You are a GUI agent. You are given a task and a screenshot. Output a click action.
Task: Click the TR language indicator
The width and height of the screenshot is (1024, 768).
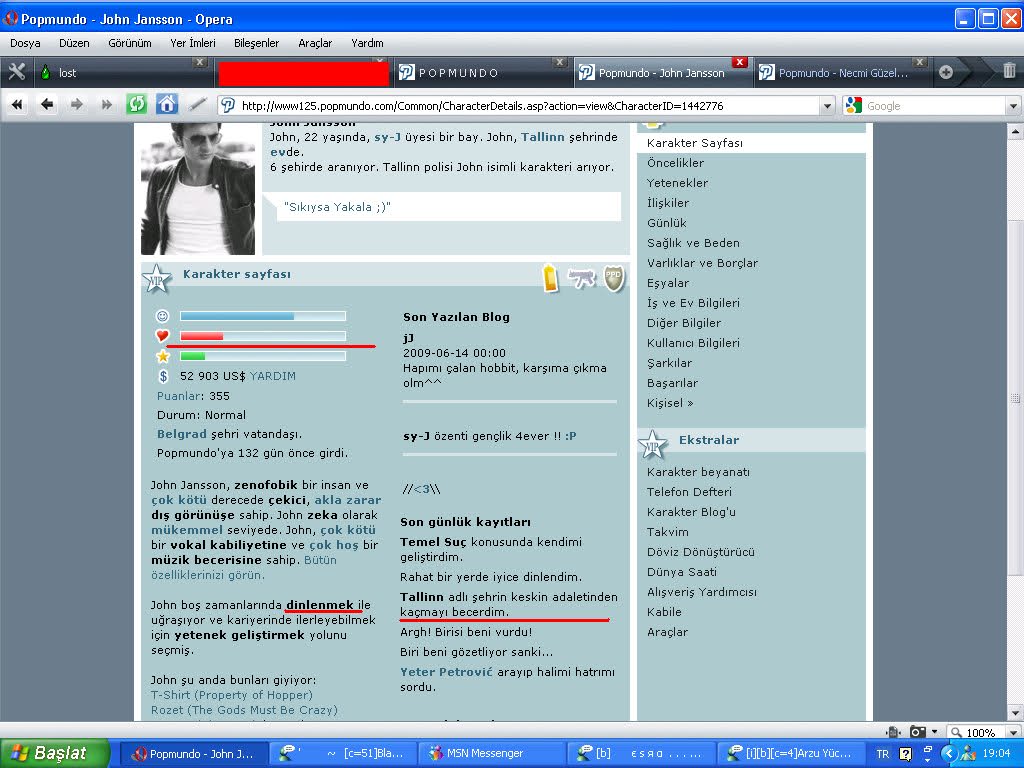coord(883,754)
